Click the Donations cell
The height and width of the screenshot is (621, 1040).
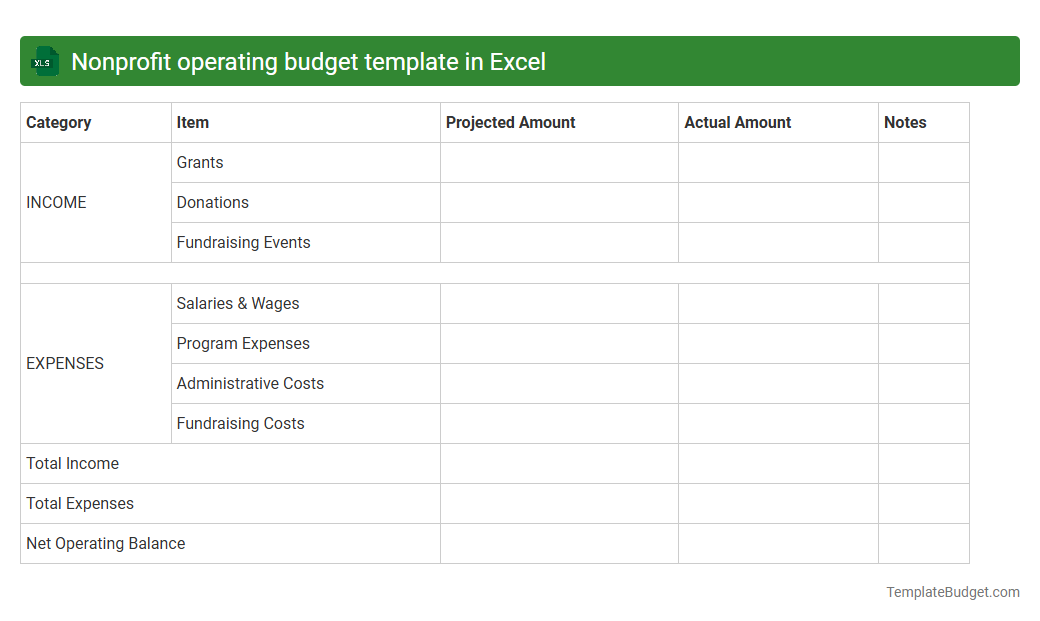pos(212,202)
